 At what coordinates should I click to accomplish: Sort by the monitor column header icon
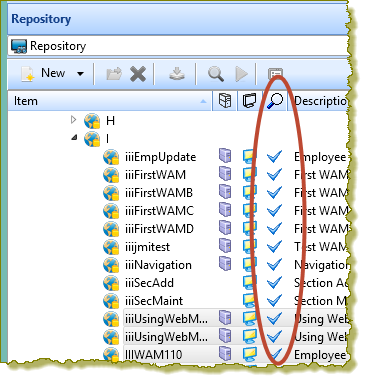250,101
